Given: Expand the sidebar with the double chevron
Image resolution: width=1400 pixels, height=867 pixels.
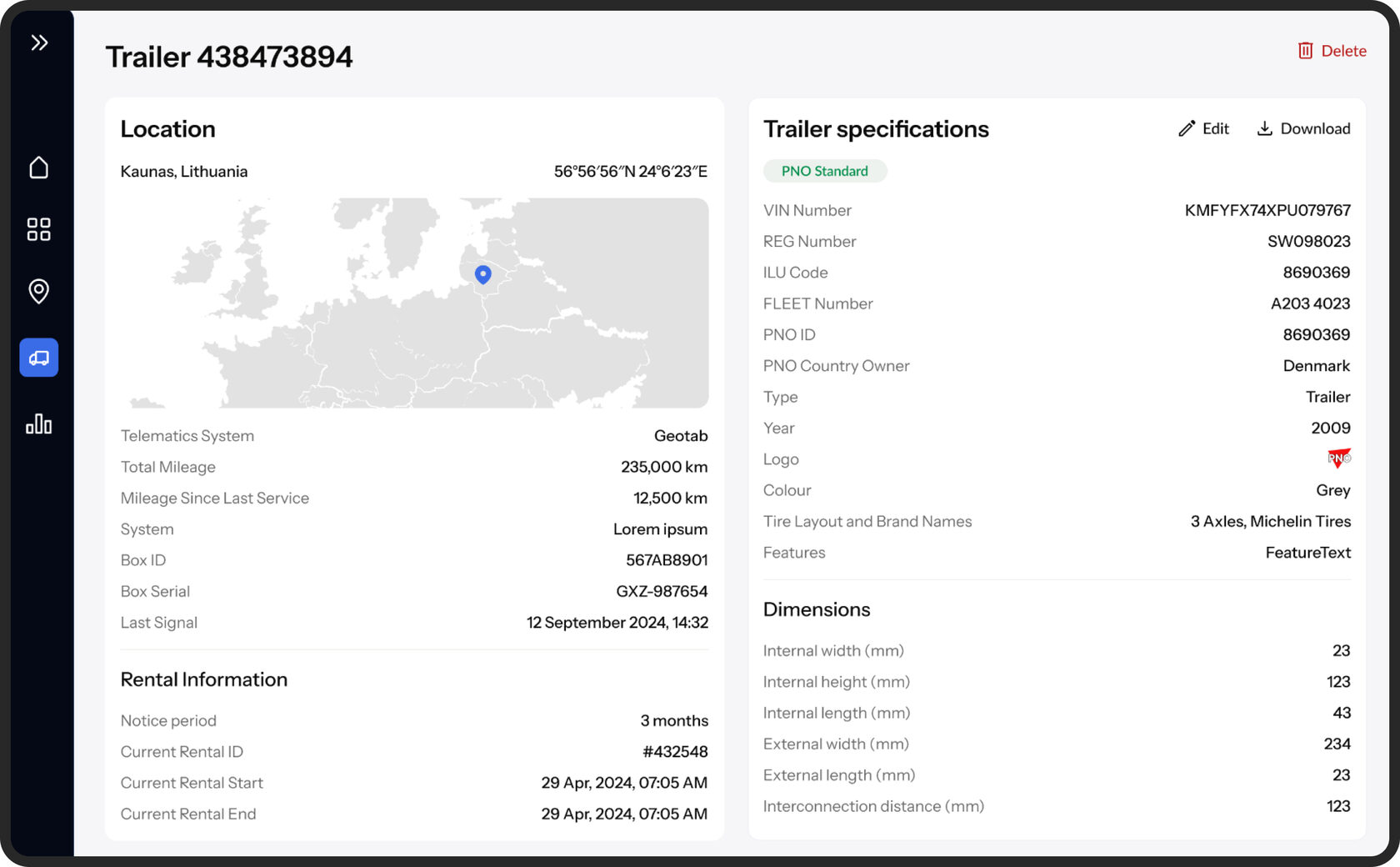Looking at the screenshot, I should (x=39, y=43).
